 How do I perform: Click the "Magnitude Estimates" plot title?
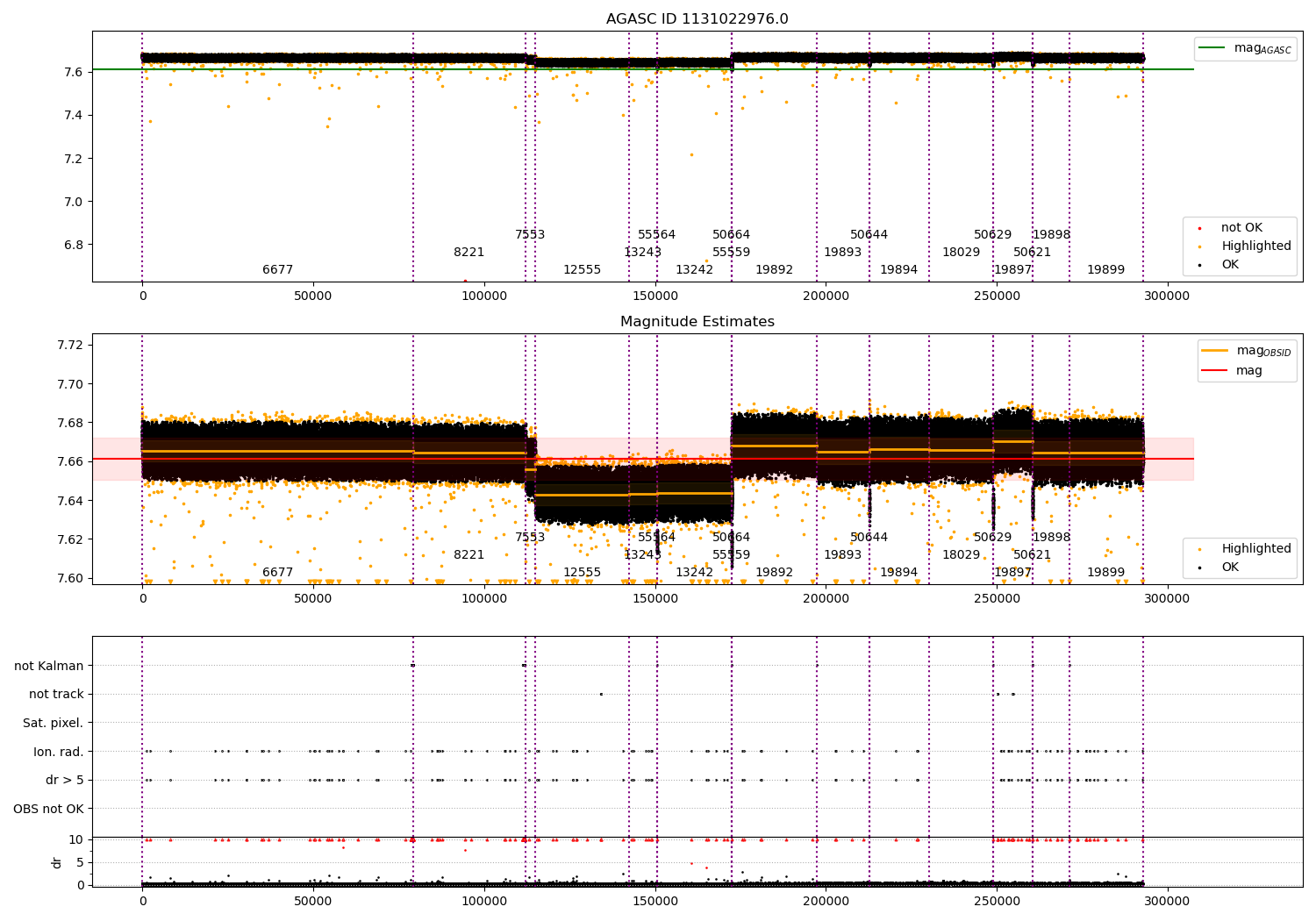pyautogui.click(x=697, y=322)
